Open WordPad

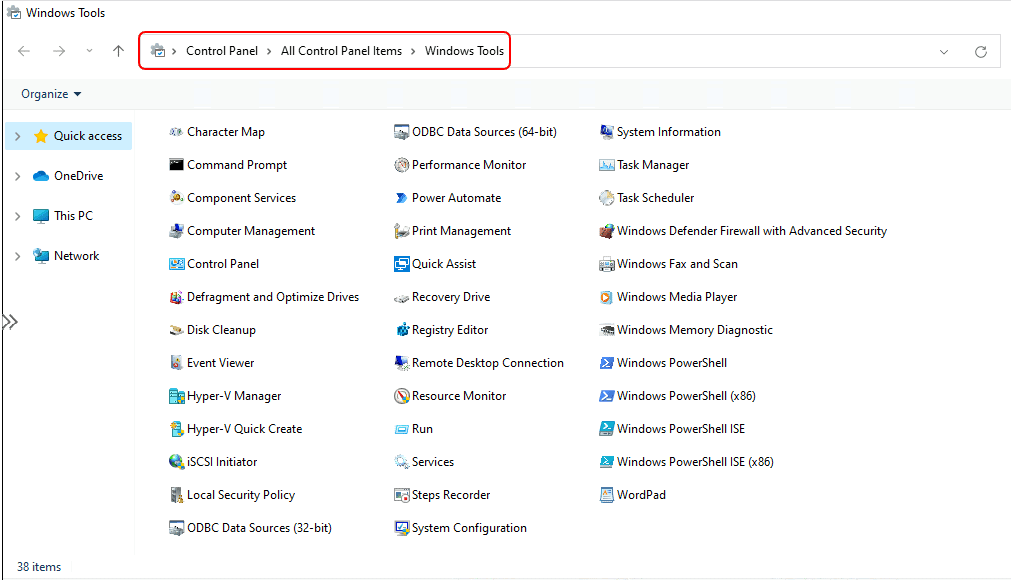[x=639, y=494]
